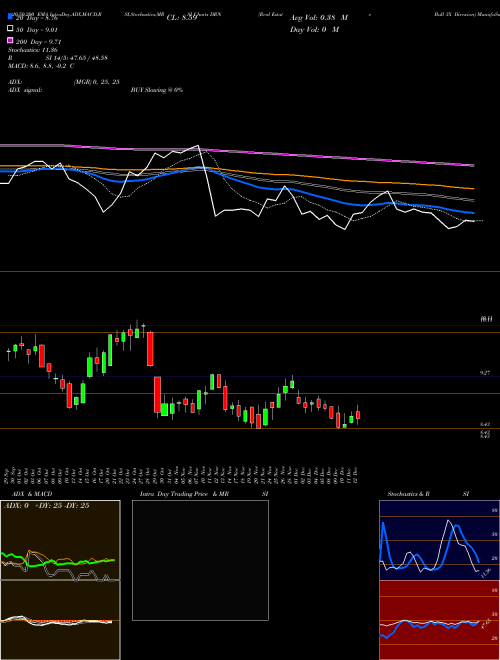The height and width of the screenshot is (660, 500).
Task: Select the '50 Day = 9.01' legend text
Action: click(37, 30)
